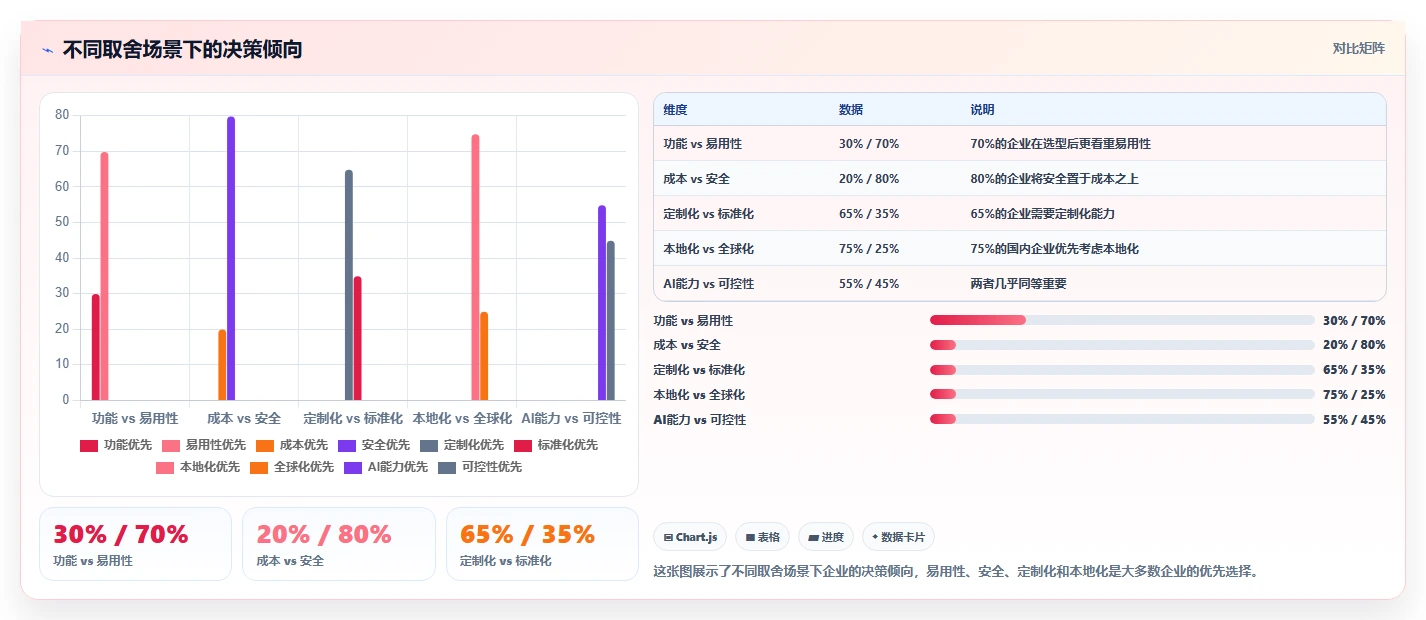Toggle the 定制化优先 legend entry
The height and width of the screenshot is (620, 1426).
point(462,445)
